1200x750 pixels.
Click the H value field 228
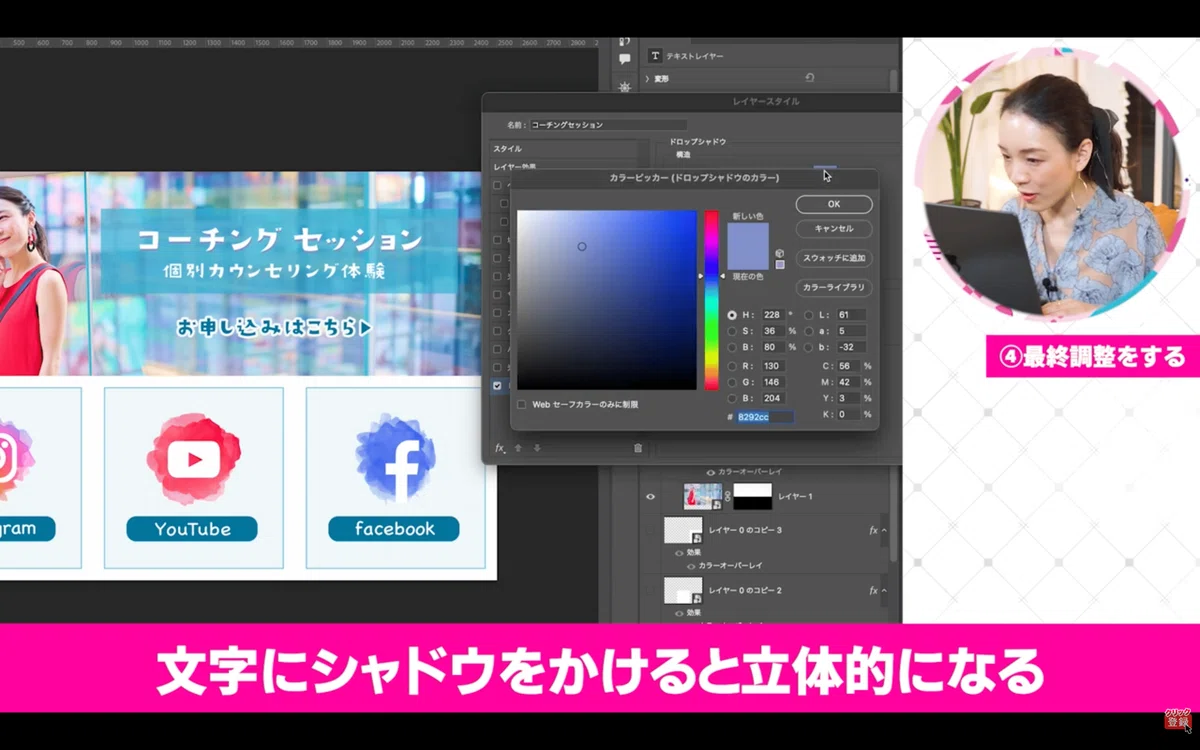(x=773, y=315)
